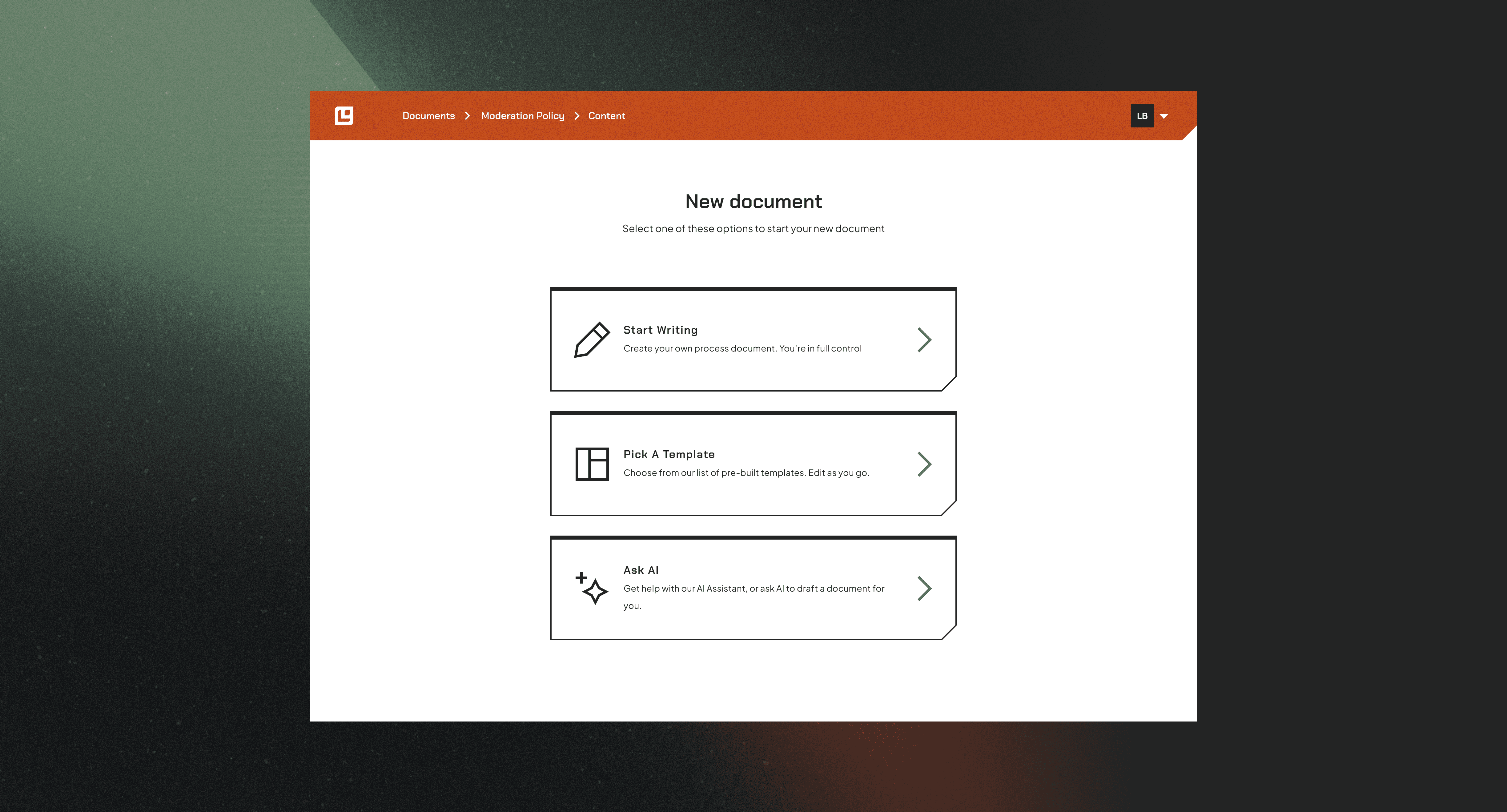
Task: Click chevron arrow on Start Writing card
Action: pos(924,340)
